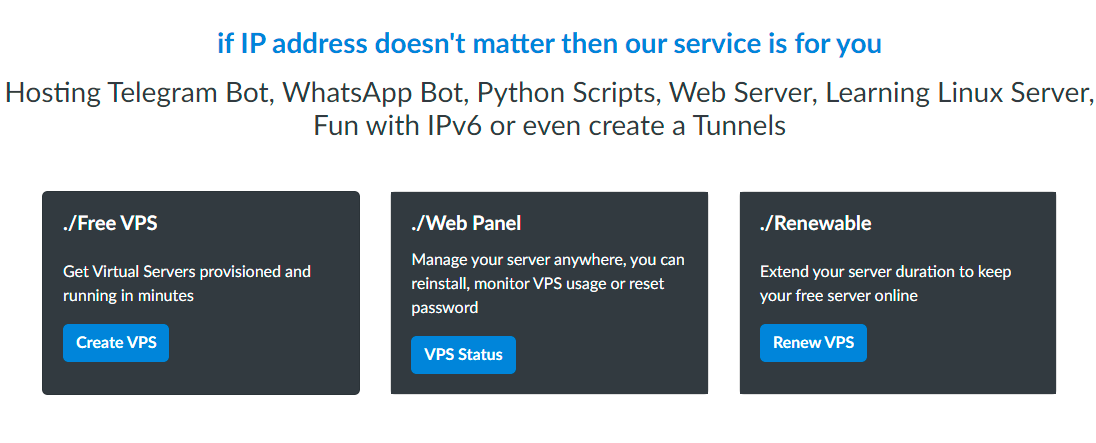The image size is (1096, 443).
Task: Click "your free server online" text line
Action: point(839,296)
